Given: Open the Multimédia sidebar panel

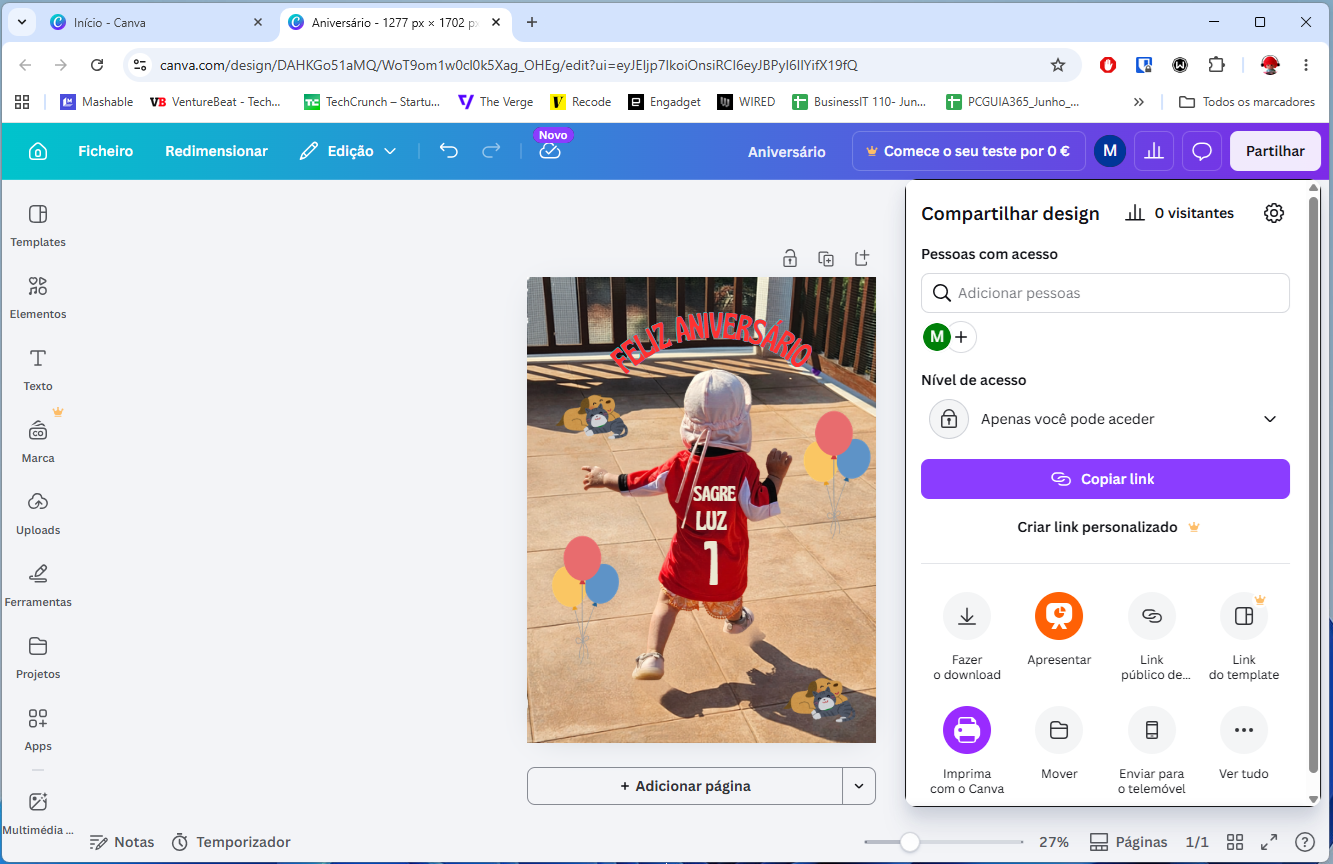Looking at the screenshot, I should [x=38, y=813].
